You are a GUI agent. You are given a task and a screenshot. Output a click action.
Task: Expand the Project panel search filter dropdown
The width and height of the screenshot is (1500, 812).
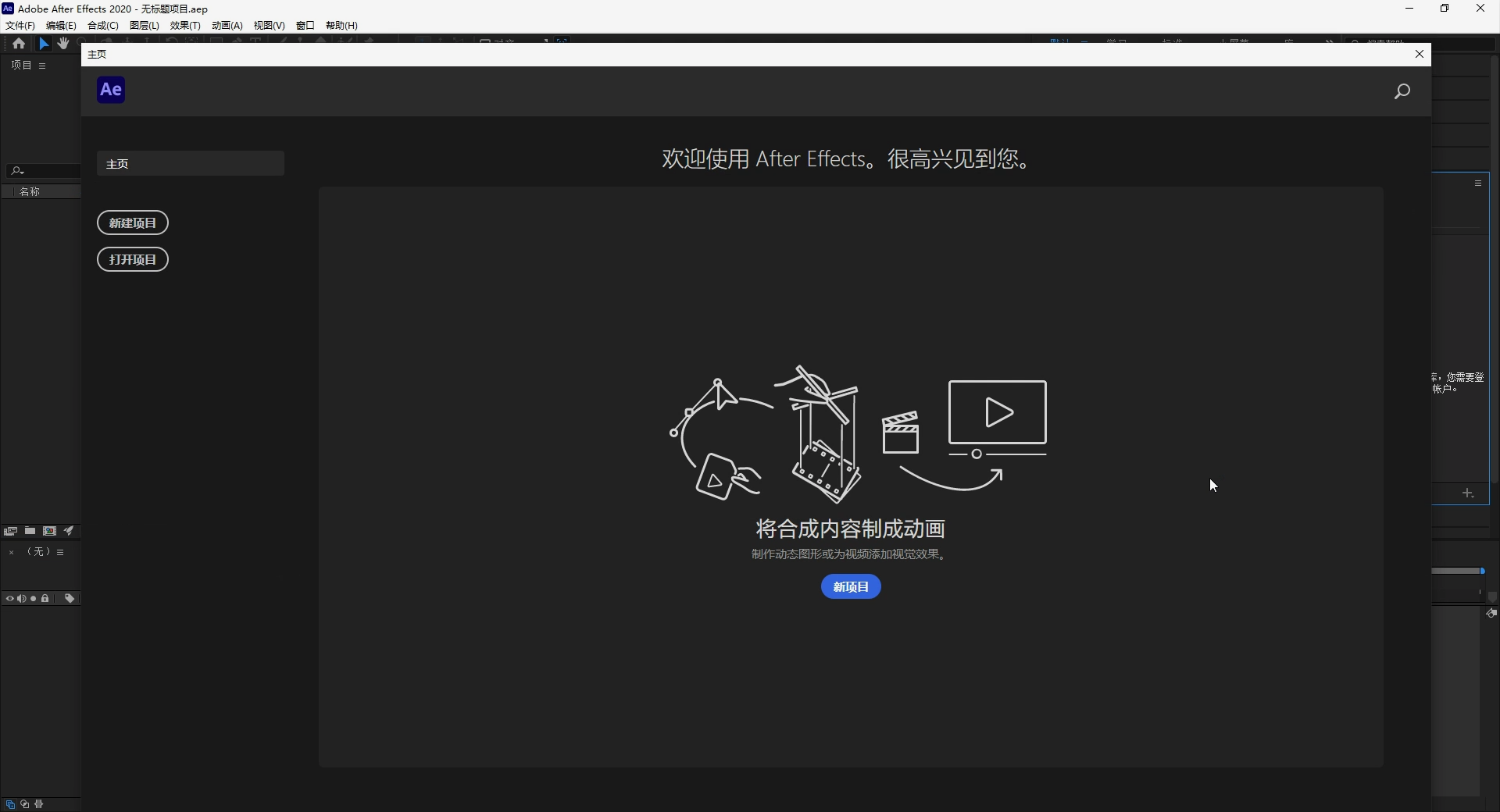(17, 170)
